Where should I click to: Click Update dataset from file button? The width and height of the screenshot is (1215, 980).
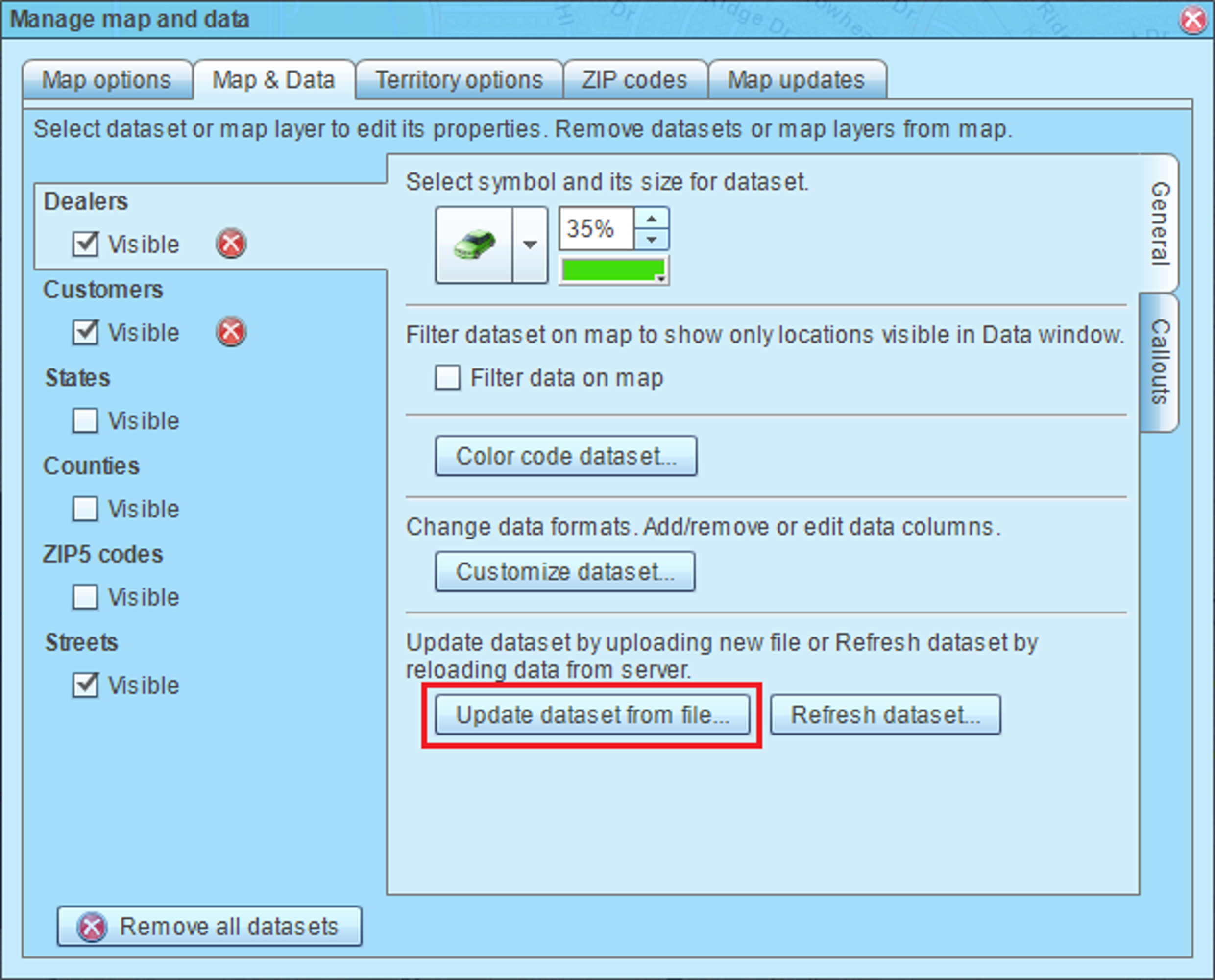592,715
